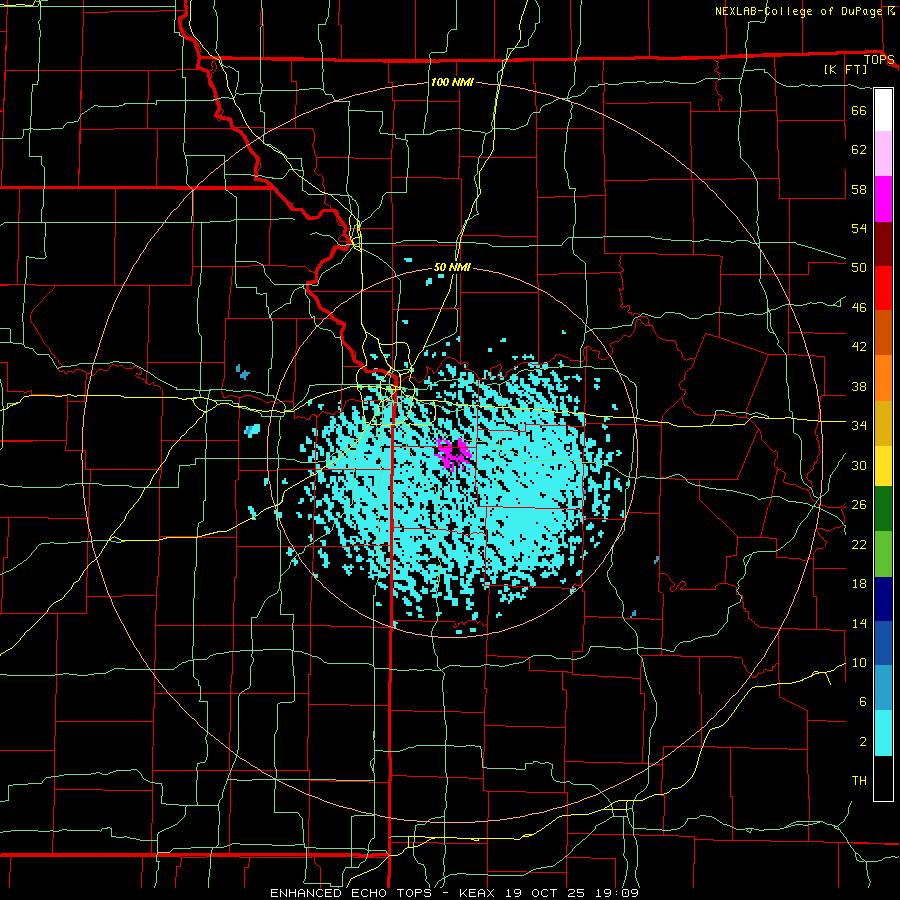Image resolution: width=900 pixels, height=900 pixels.
Task: Click the "100 NMI" range ring label
Action: (452, 82)
